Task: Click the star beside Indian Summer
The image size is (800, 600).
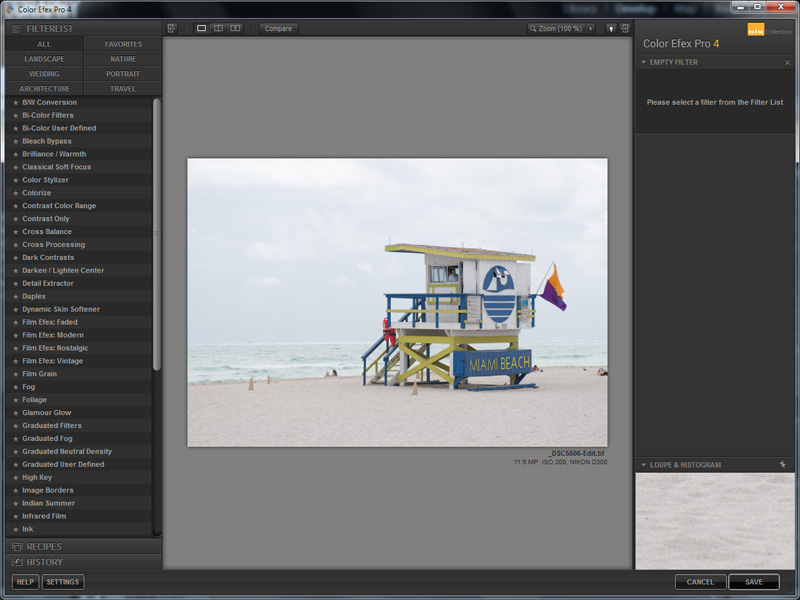Action: (16, 503)
